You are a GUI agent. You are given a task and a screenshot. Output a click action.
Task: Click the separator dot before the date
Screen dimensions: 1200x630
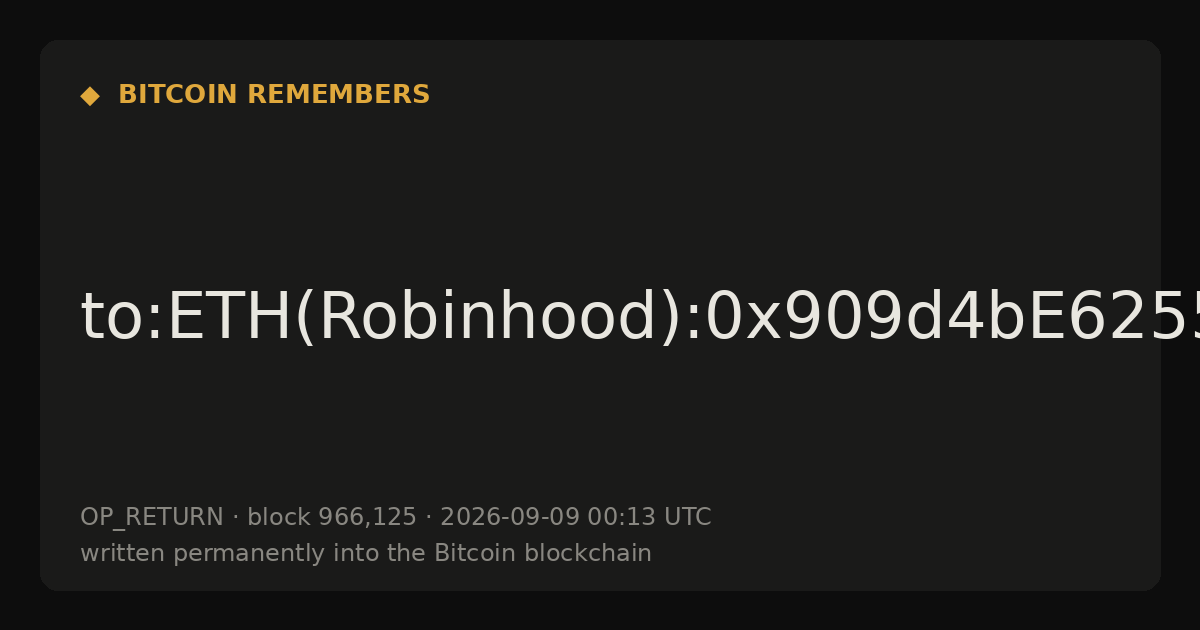point(429,518)
